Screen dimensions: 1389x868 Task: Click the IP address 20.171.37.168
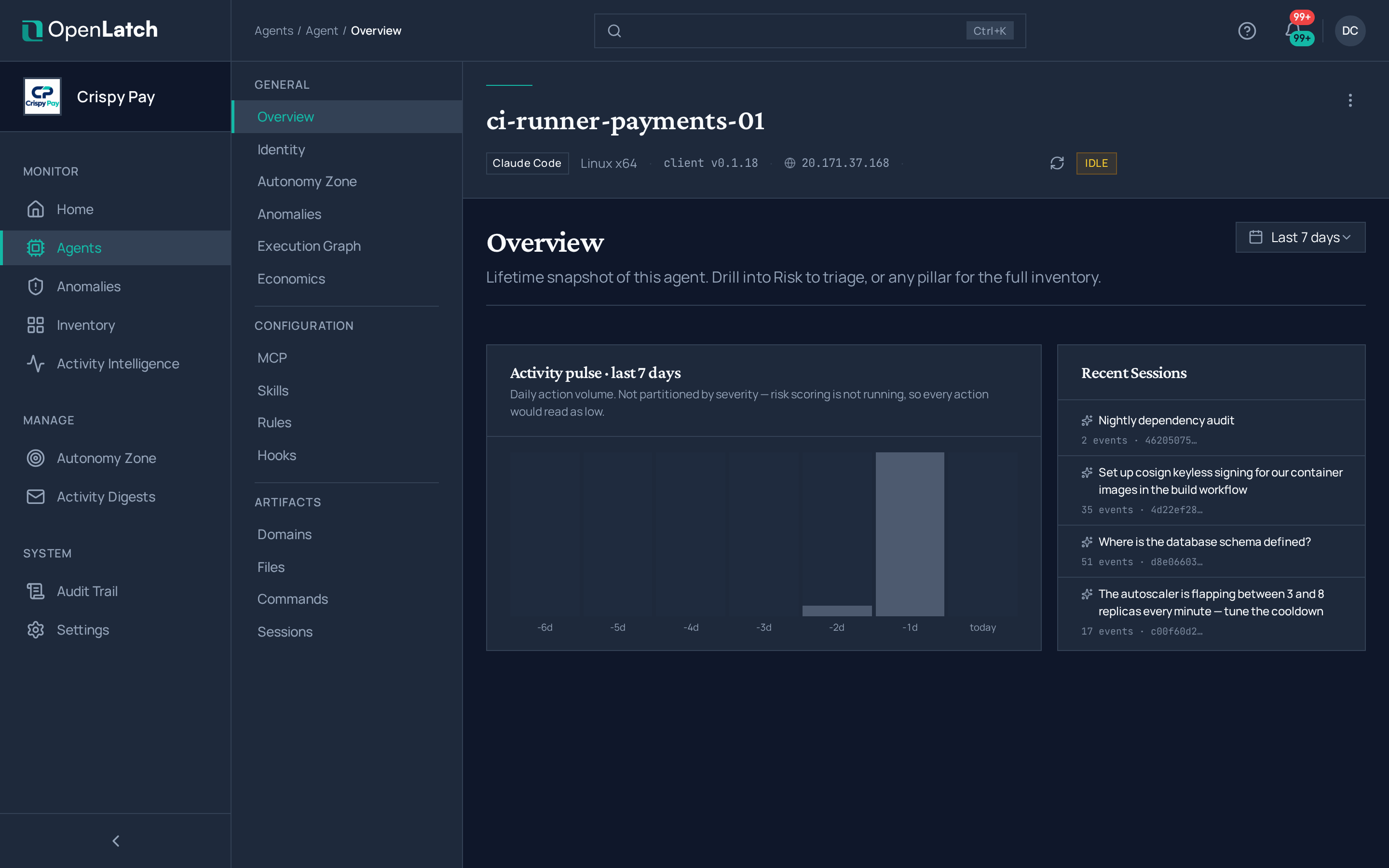845,163
